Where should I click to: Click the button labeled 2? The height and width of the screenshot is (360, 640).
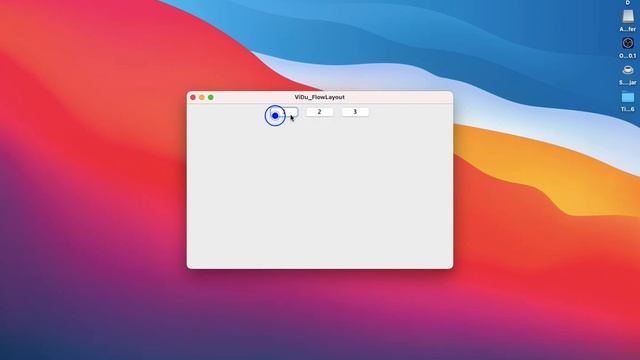(x=320, y=112)
